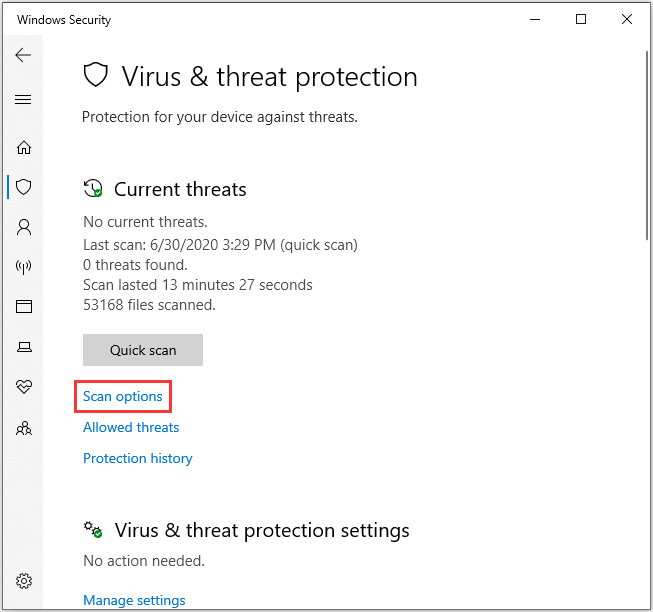This screenshot has width=653, height=612.
Task: Click the protection settings gears icon
Action: click(93, 530)
